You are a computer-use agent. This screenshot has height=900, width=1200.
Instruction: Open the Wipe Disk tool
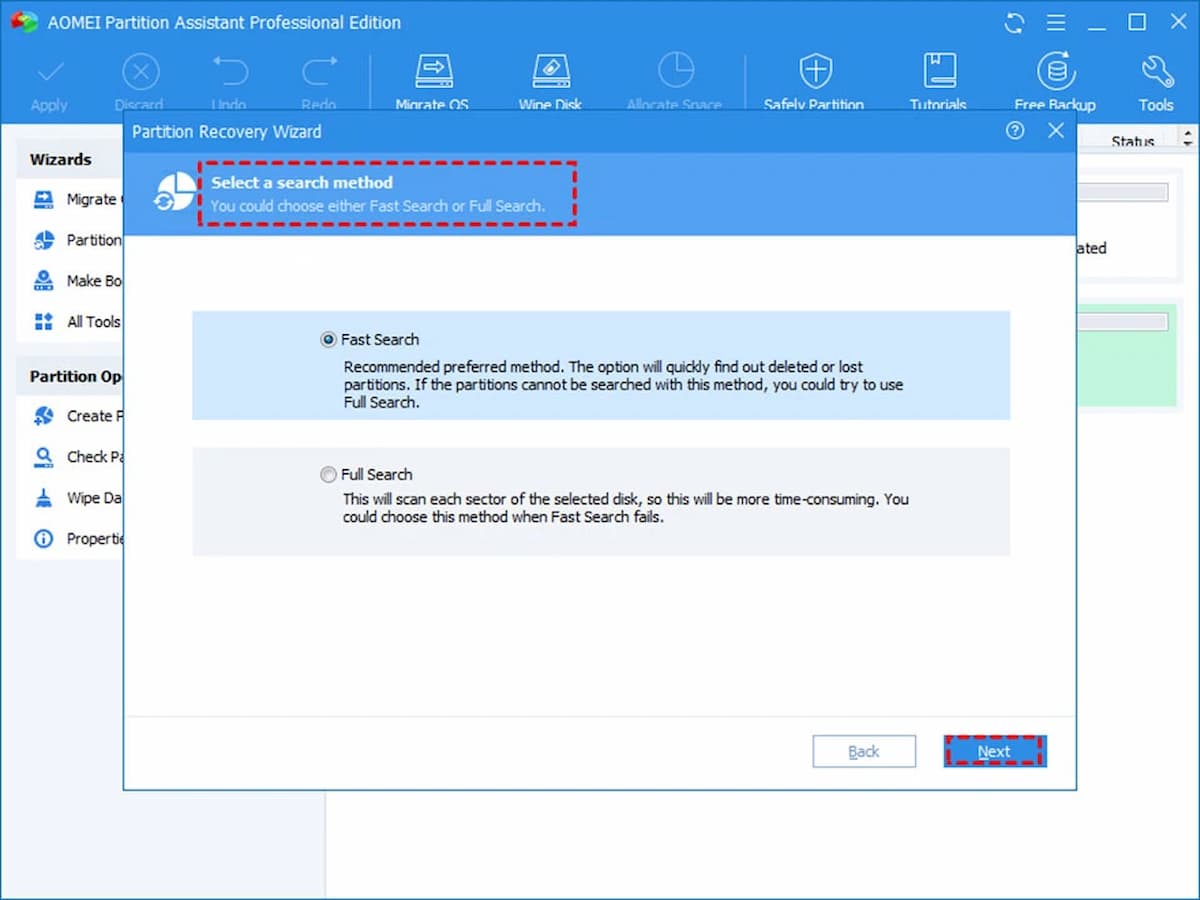[x=550, y=78]
